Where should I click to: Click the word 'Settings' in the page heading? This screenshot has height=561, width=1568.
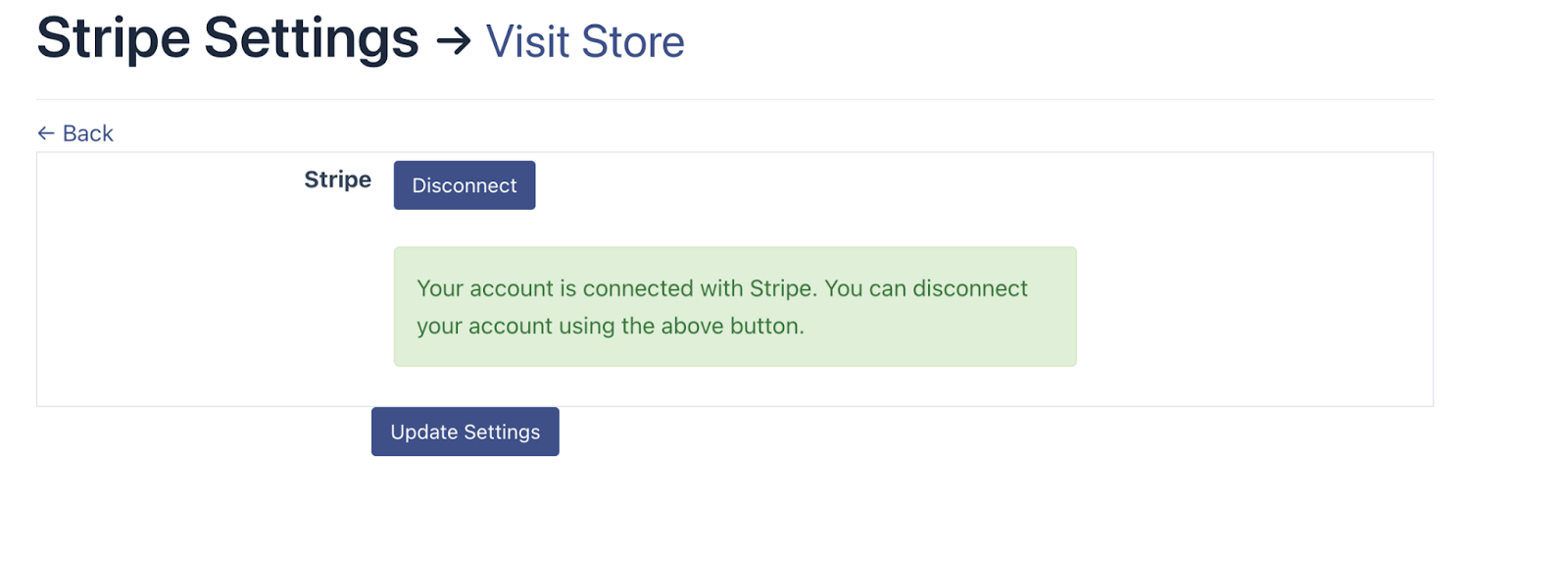312,39
